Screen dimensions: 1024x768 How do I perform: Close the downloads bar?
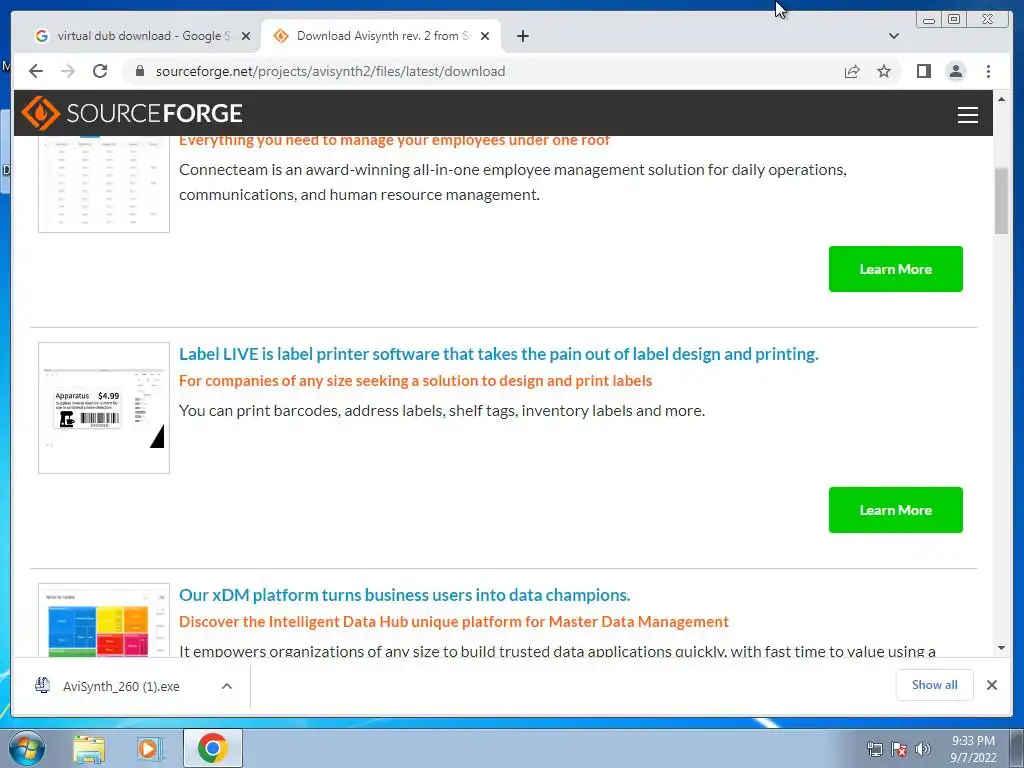[x=991, y=685]
